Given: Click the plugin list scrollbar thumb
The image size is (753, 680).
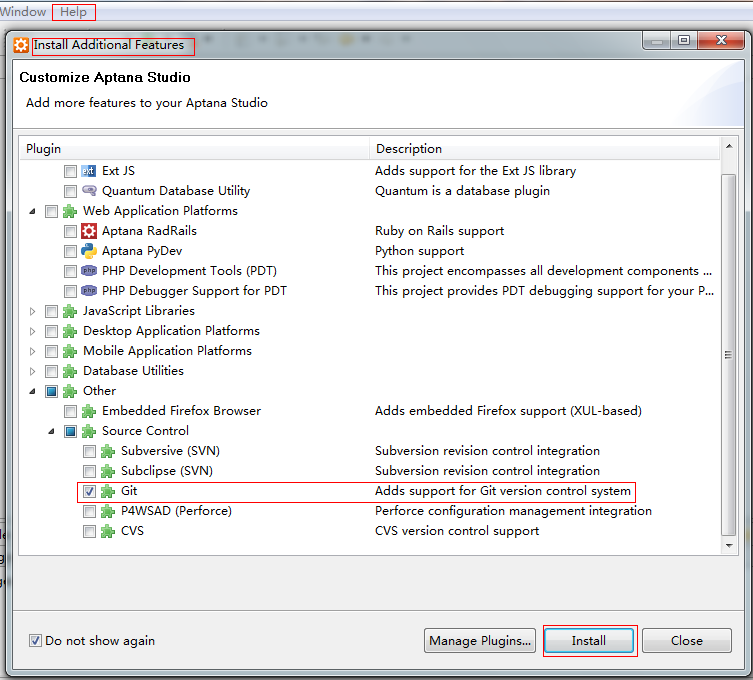Looking at the screenshot, I should (x=729, y=354).
